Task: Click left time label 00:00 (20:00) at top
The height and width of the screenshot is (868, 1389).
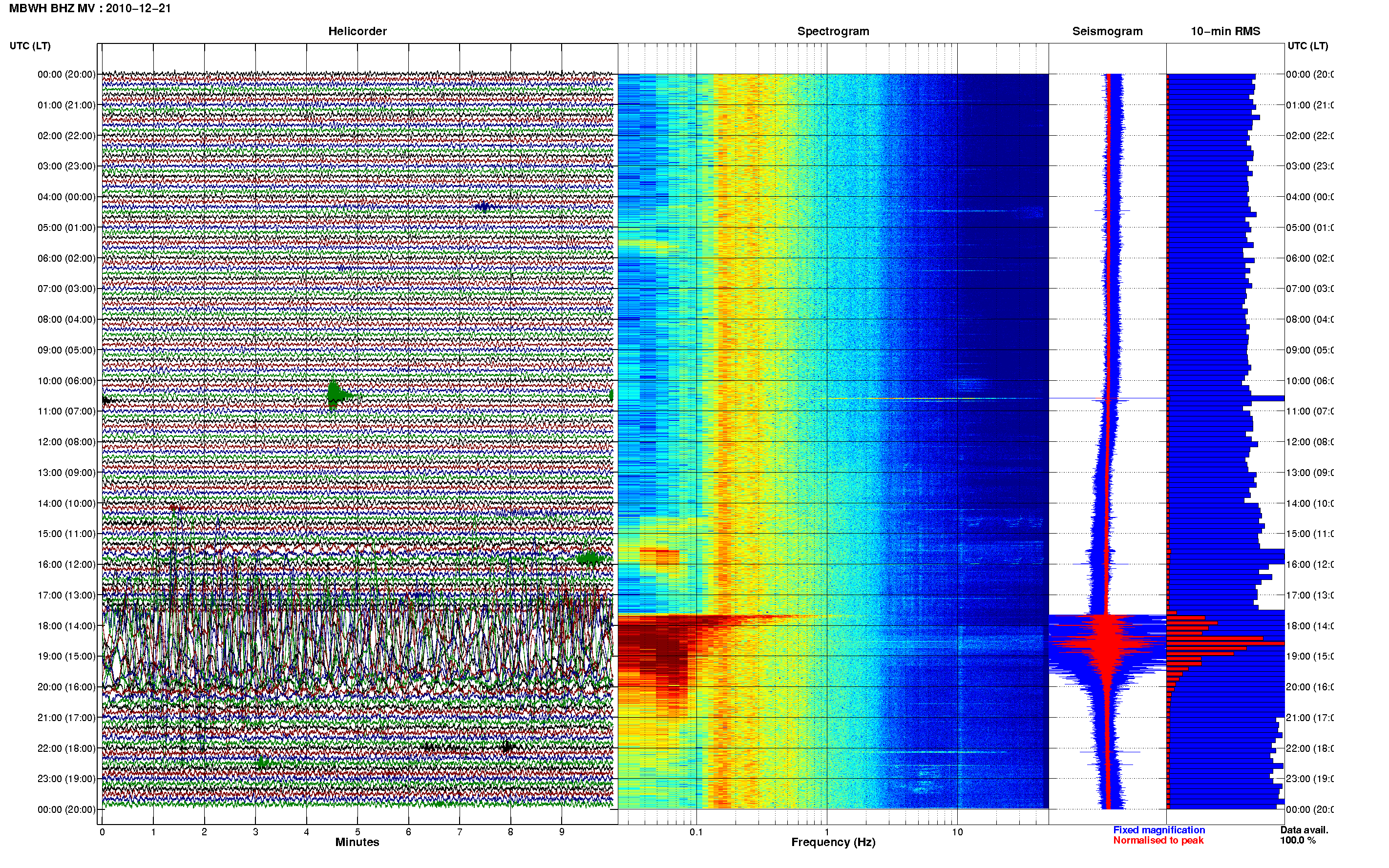Action: coord(66,74)
